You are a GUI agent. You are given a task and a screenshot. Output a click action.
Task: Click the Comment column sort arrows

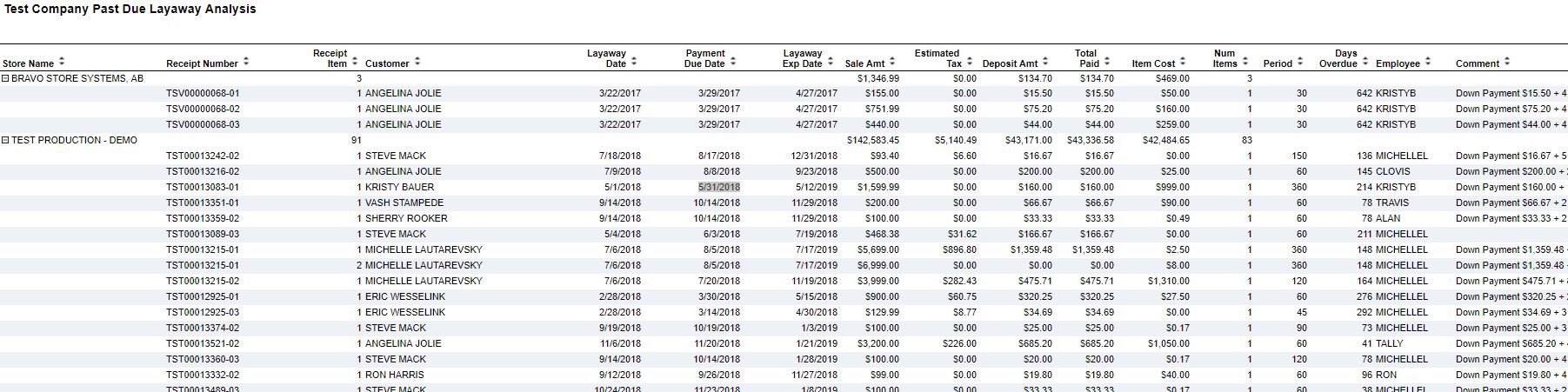coord(1506,63)
